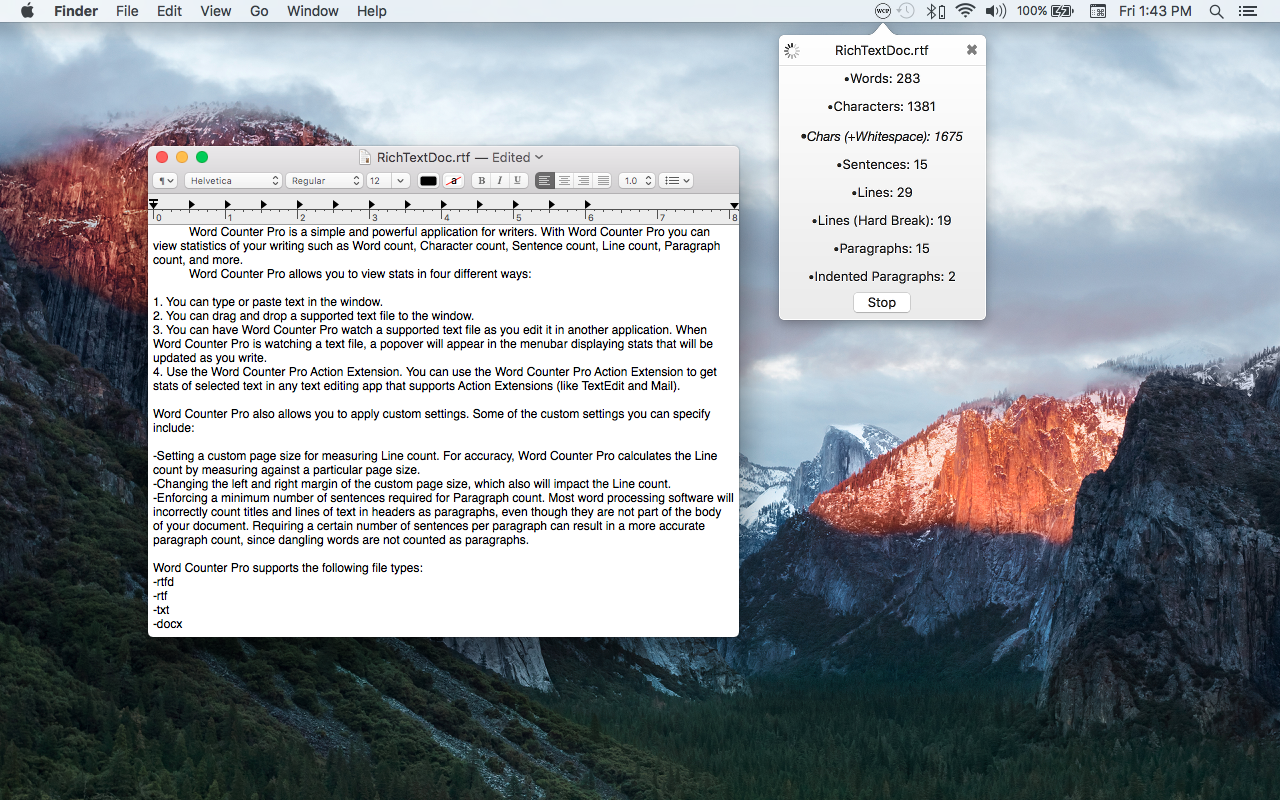Viewport: 1280px width, 800px height.
Task: Open Notification Center list icon
Action: click(x=1247, y=11)
